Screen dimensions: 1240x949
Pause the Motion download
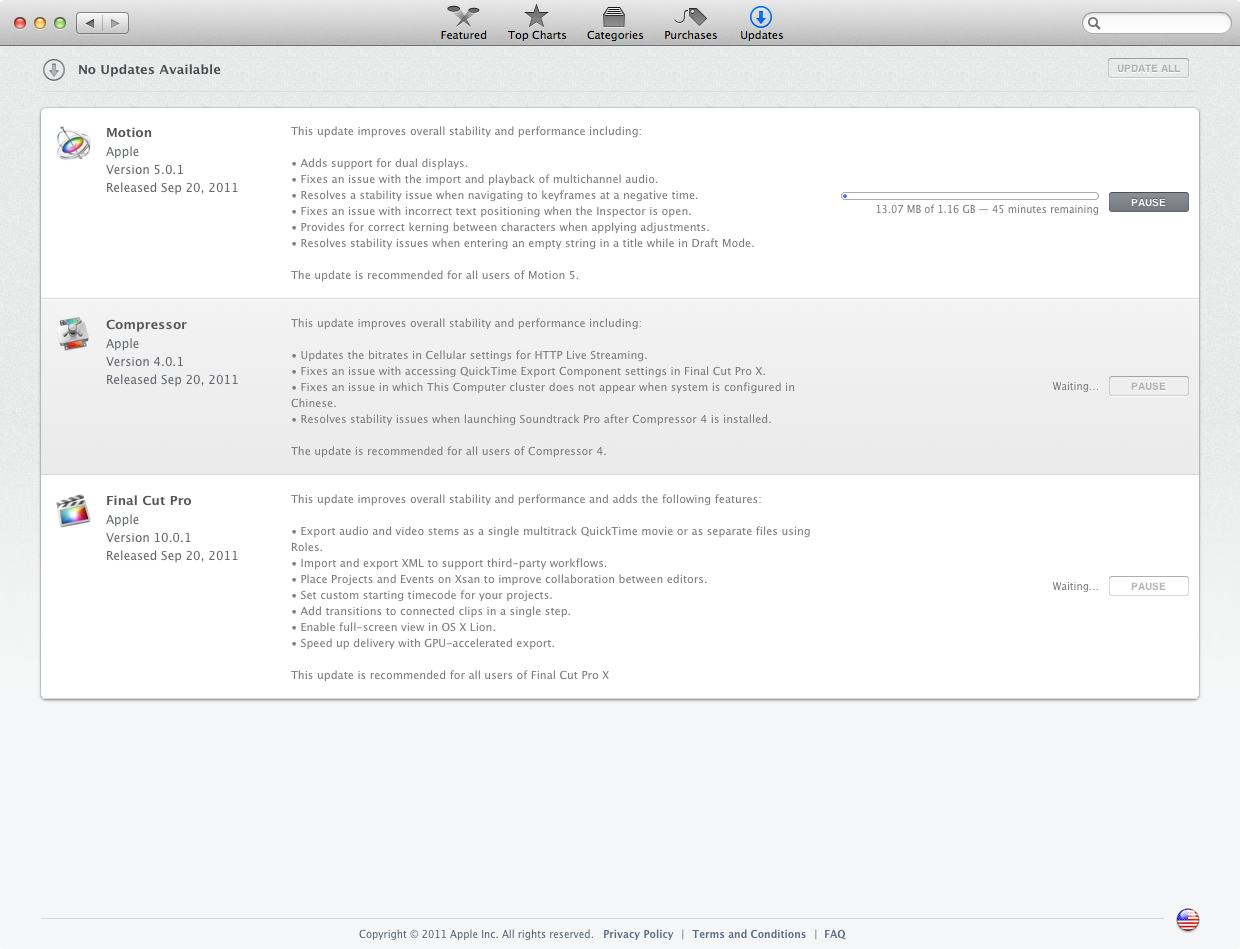point(1148,202)
